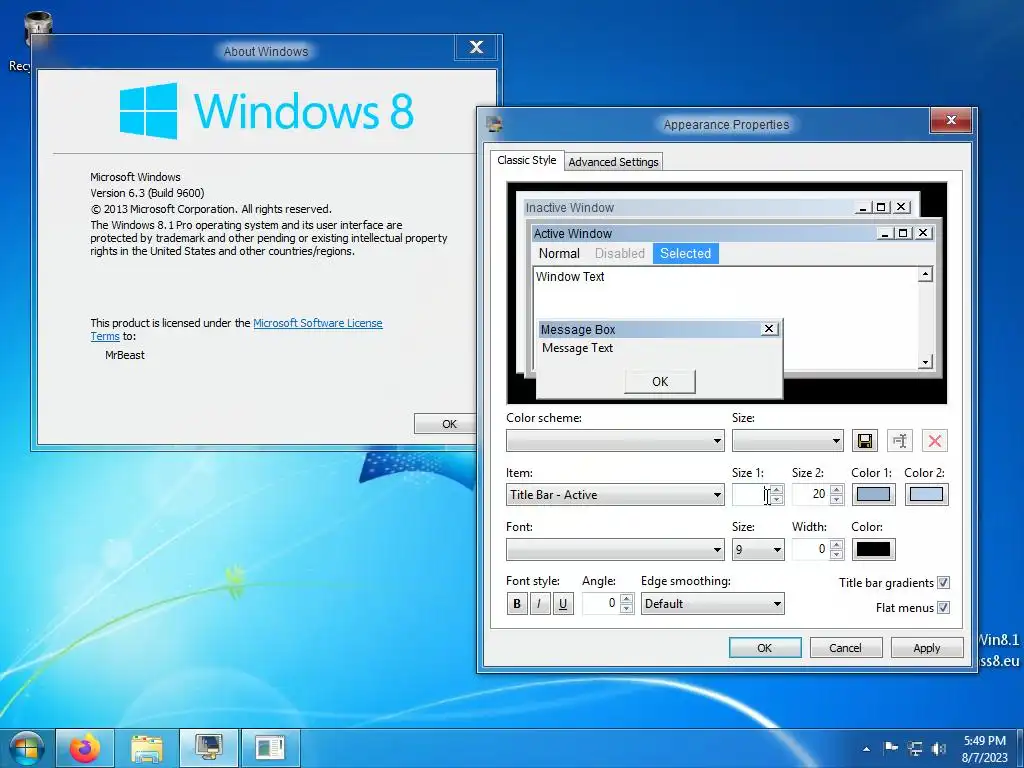Click the Appearance Properties taskbar icon
Screen dimensions: 1024x768
[x=208, y=748]
